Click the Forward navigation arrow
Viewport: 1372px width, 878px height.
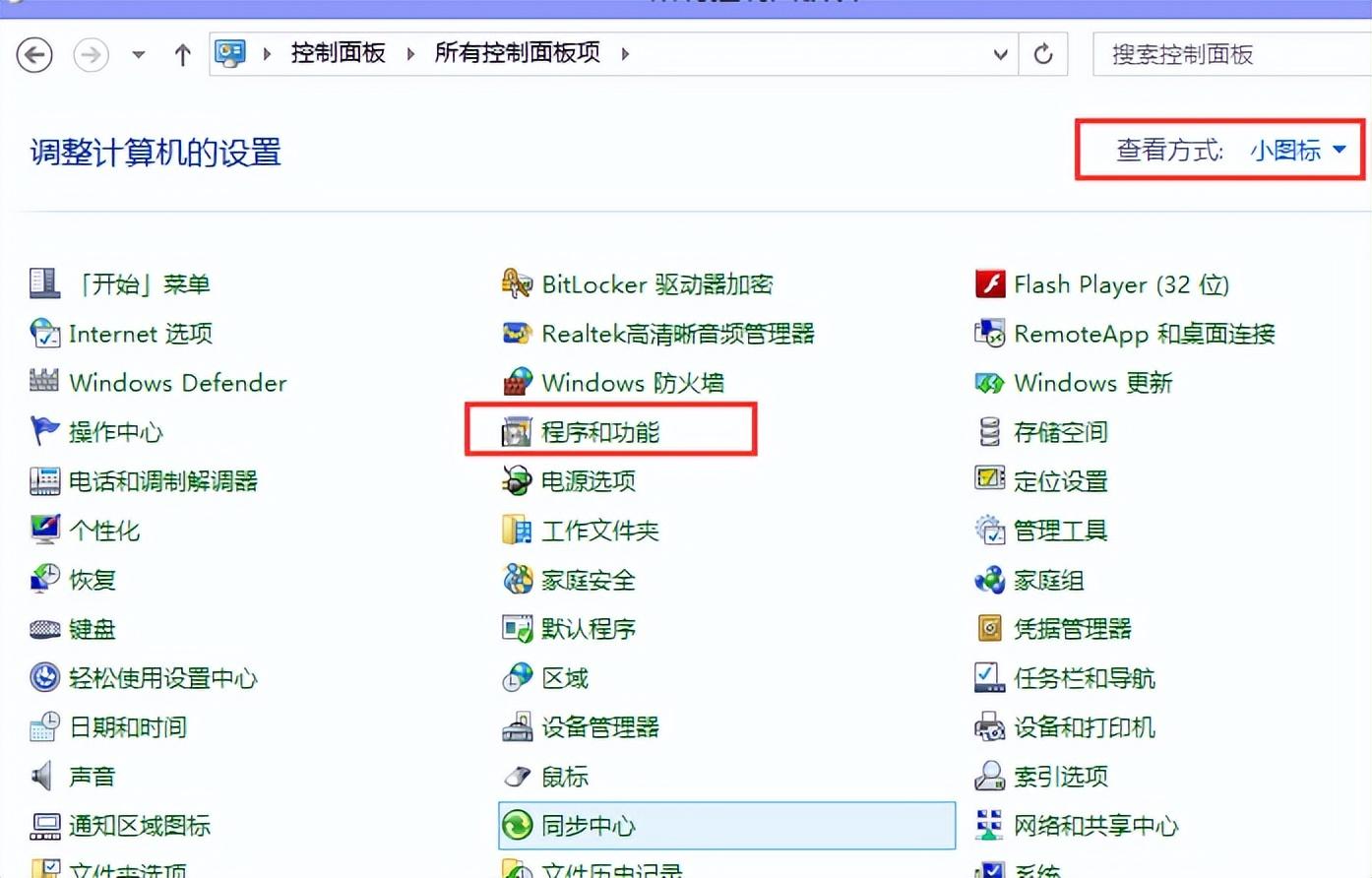point(92,54)
